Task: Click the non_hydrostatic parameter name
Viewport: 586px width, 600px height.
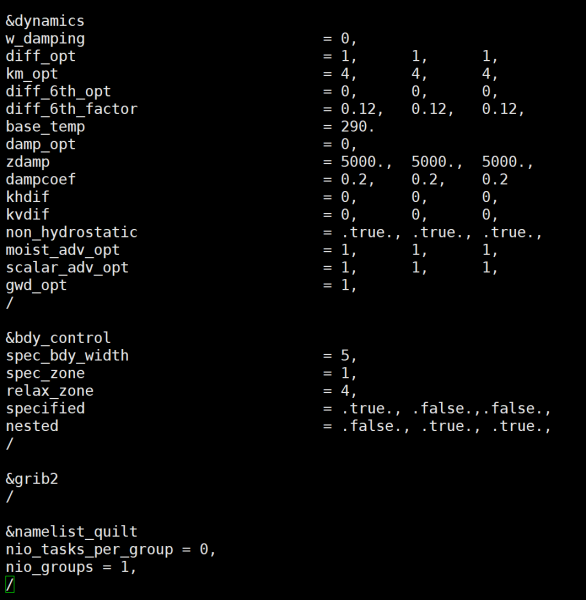Action: point(72,232)
